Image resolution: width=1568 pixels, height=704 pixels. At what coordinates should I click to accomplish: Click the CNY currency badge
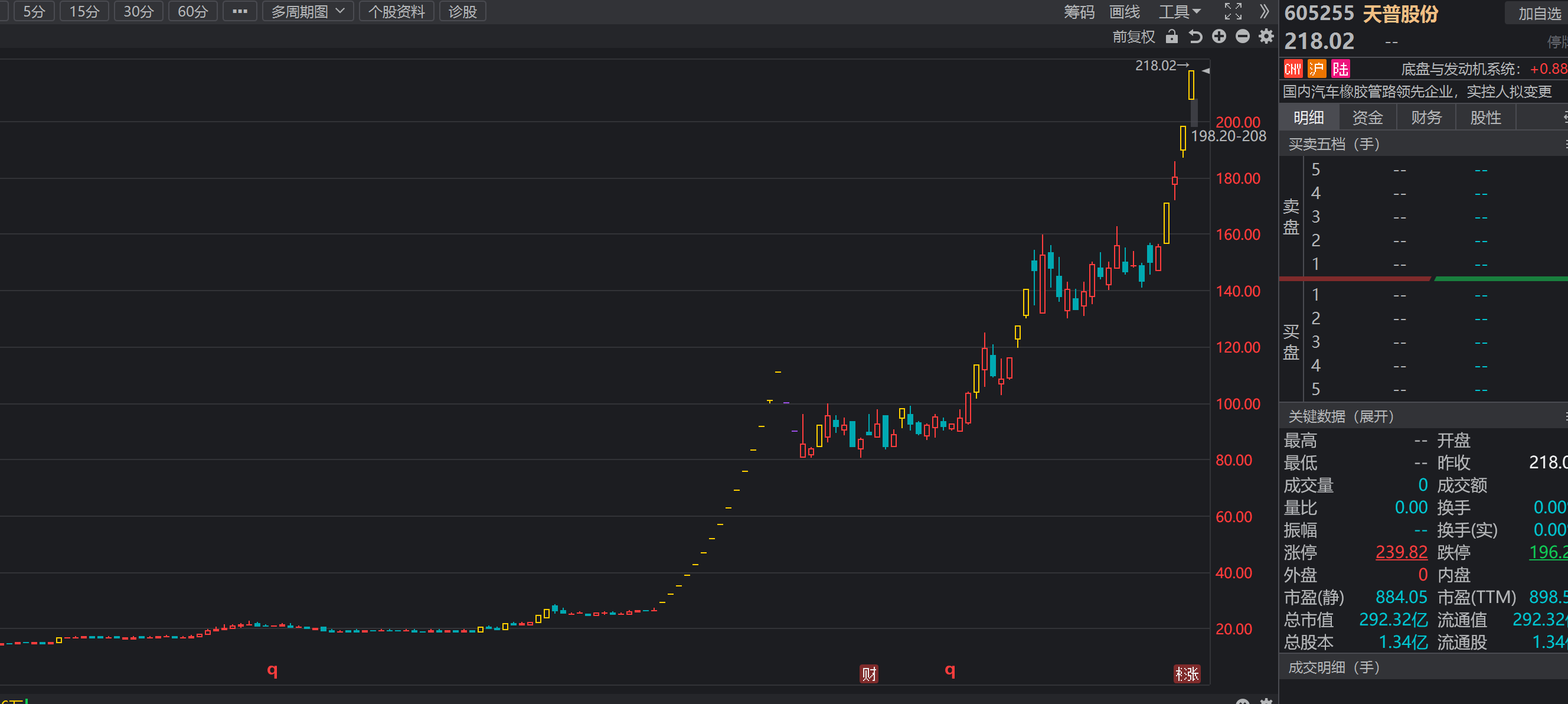[1292, 69]
